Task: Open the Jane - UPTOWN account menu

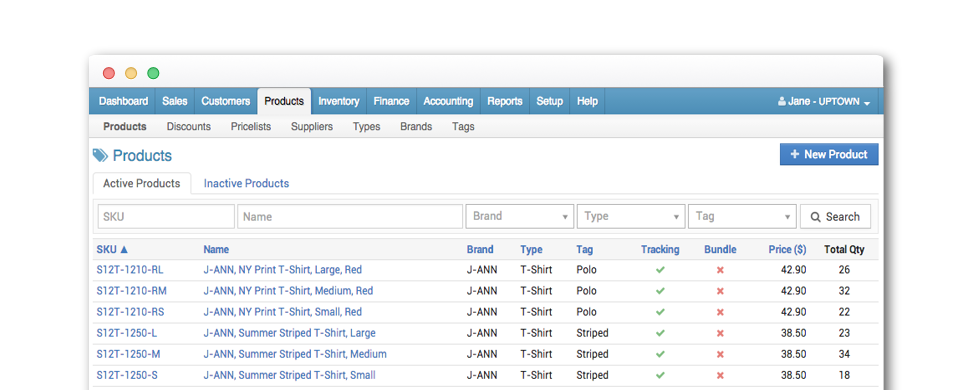Action: [x=824, y=101]
